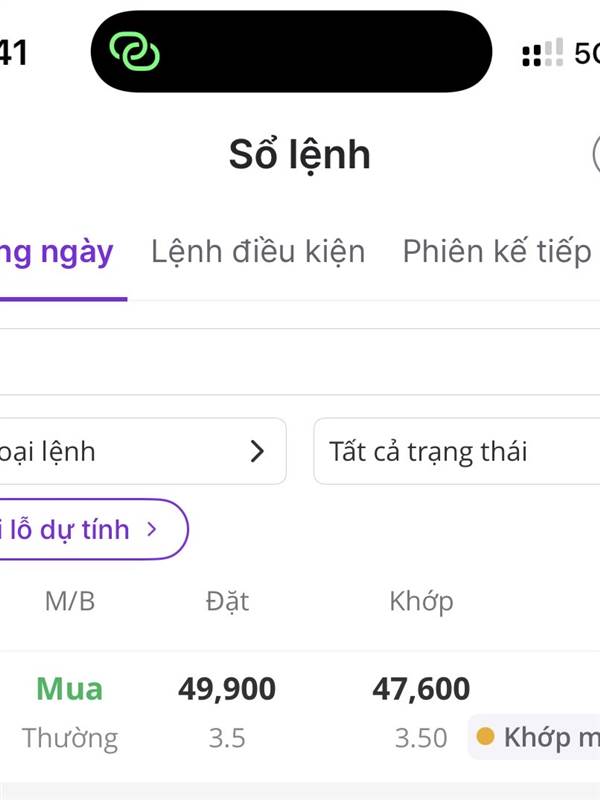600x800 pixels.
Task: Tap the Khớp column header
Action: point(421,601)
